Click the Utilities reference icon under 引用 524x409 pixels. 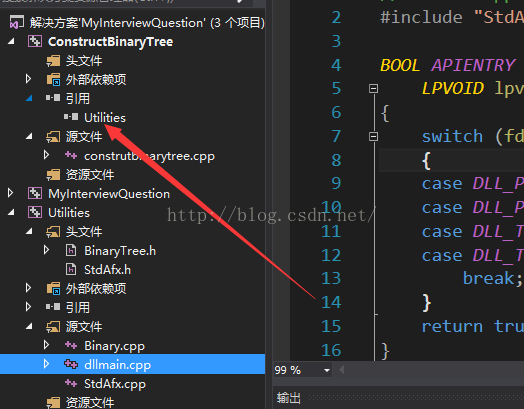pyautogui.click(x=71, y=117)
